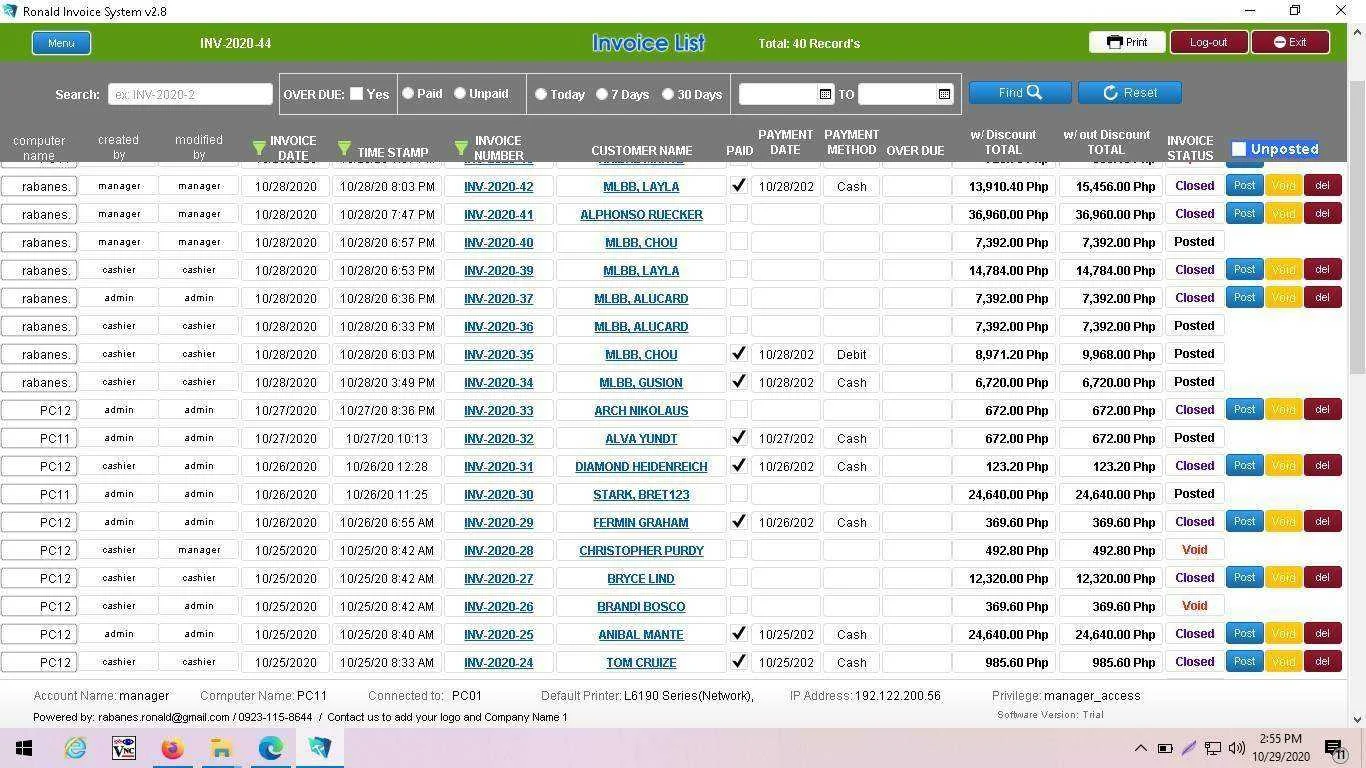Screen dimensions: 1366x768
Task: Open File Explorer from taskbar
Action: click(x=221, y=747)
